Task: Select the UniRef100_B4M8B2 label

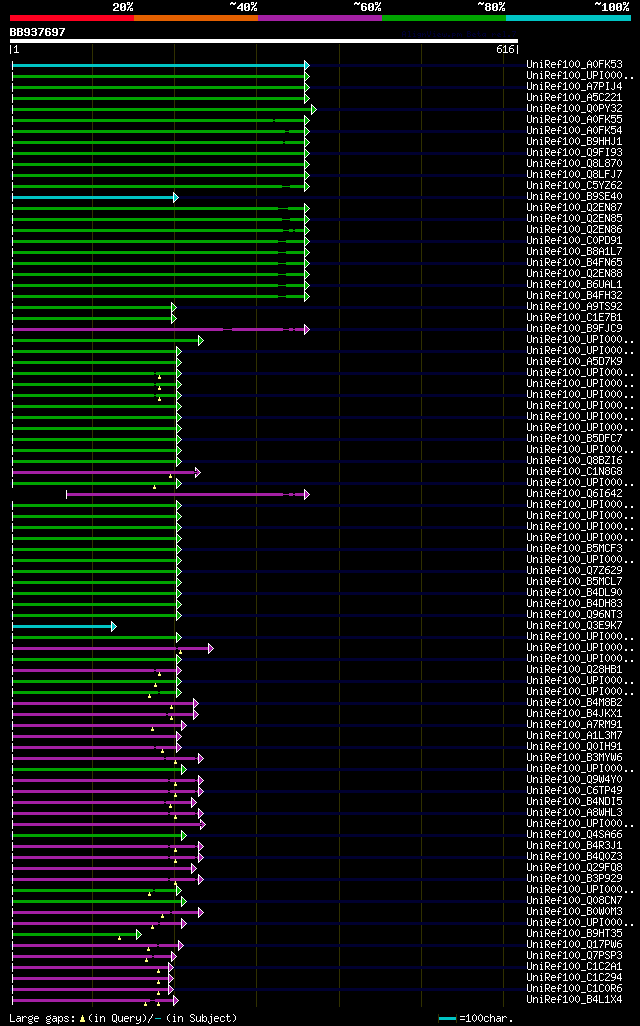Action: tap(575, 703)
